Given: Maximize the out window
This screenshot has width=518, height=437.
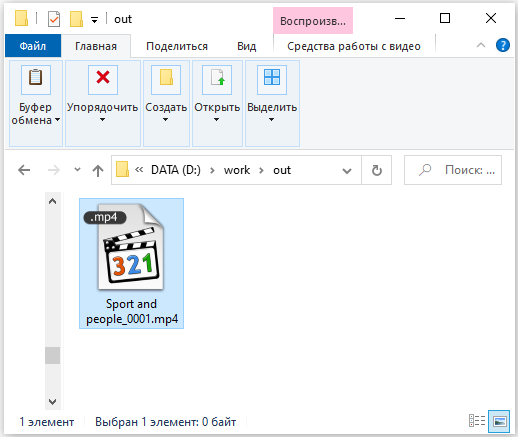Looking at the screenshot, I should [x=445, y=18].
